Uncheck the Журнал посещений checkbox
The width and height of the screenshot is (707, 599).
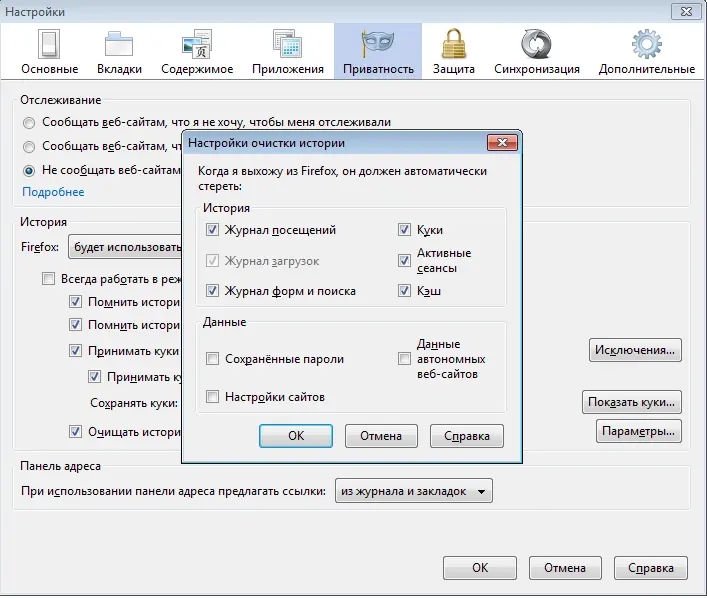[212, 230]
